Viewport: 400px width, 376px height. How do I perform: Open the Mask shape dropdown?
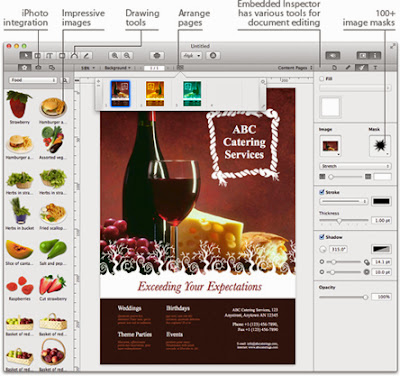[380, 146]
